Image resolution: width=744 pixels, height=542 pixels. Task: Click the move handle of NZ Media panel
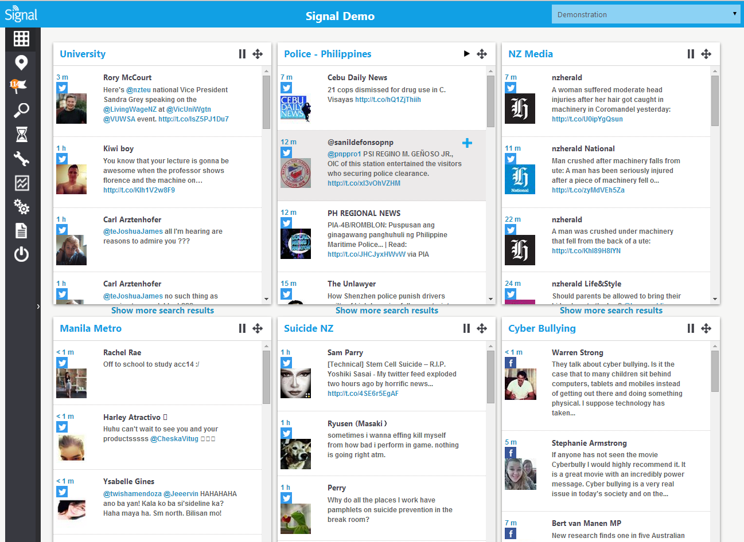click(706, 54)
